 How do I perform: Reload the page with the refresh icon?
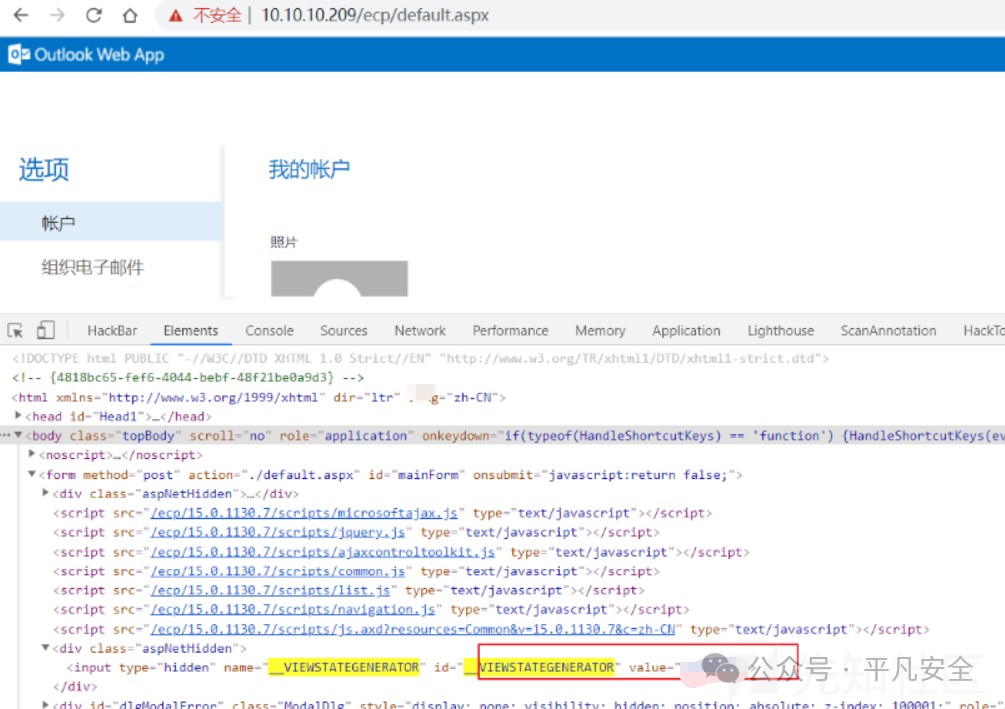tap(94, 15)
